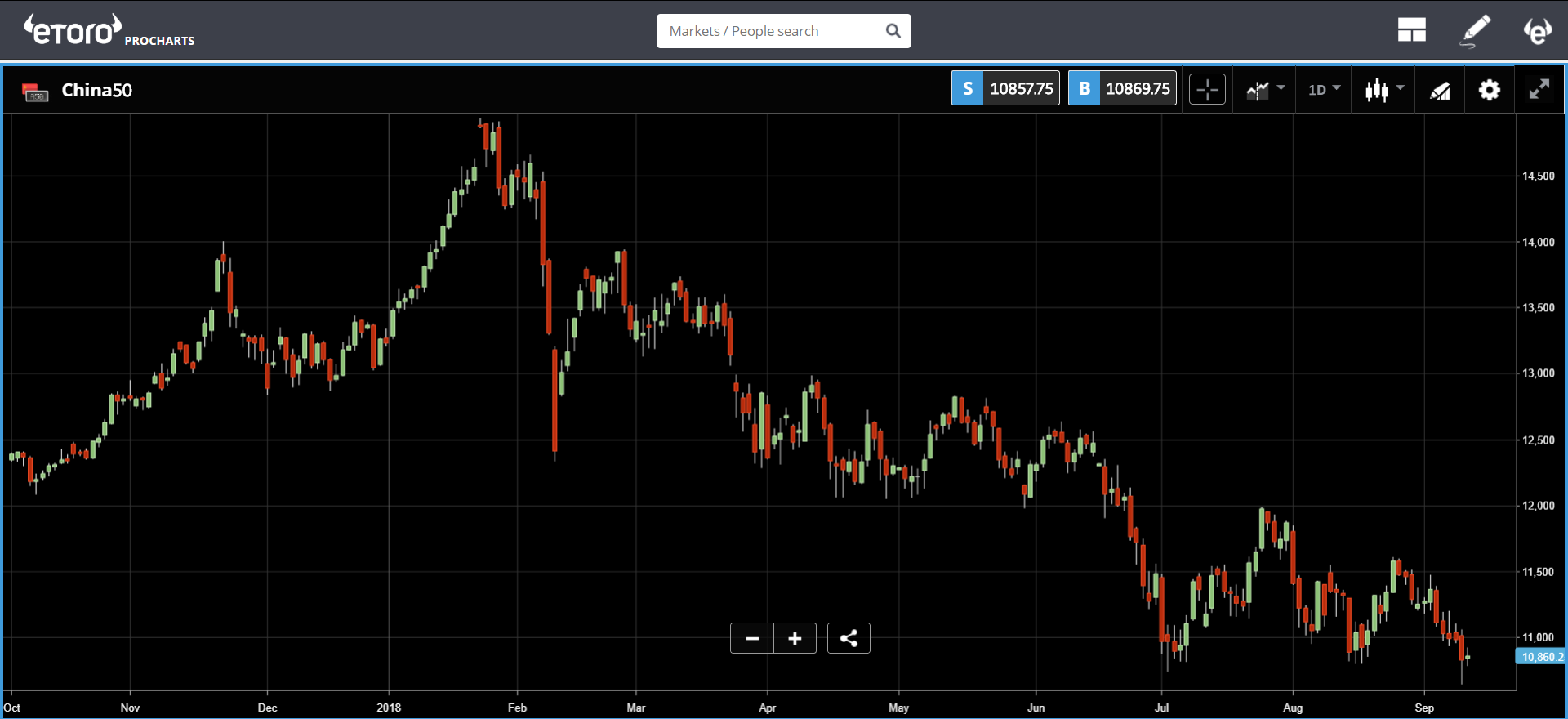Click the 14,500 price axis label
Screen dimensions: 1568x719
(1538, 176)
